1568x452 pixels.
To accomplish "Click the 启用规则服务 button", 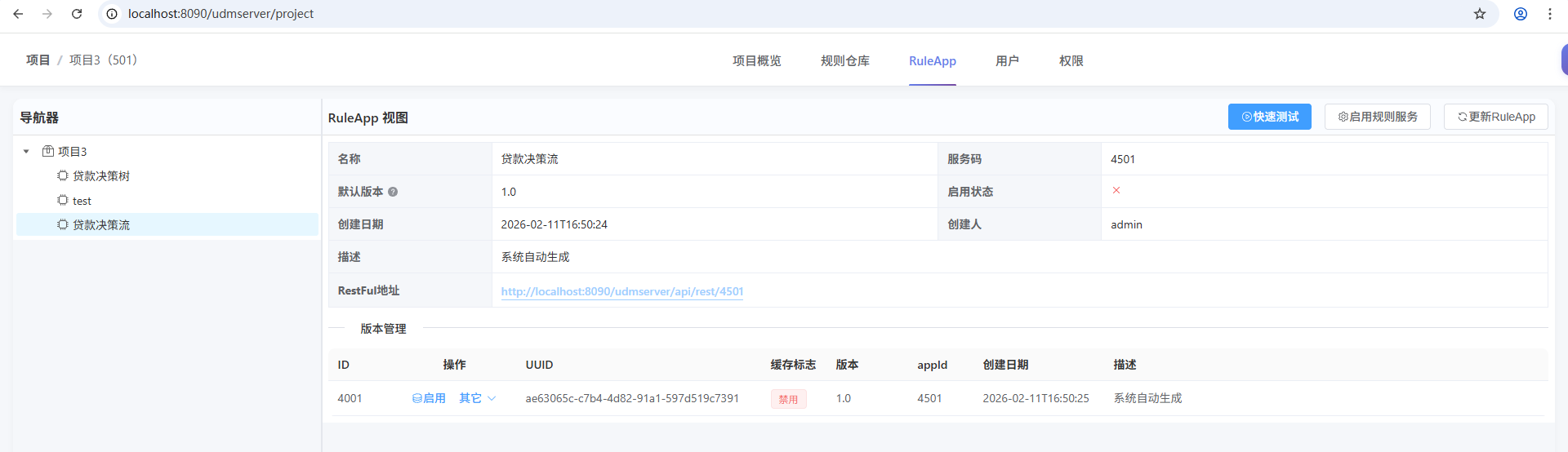I will click(x=1377, y=117).
